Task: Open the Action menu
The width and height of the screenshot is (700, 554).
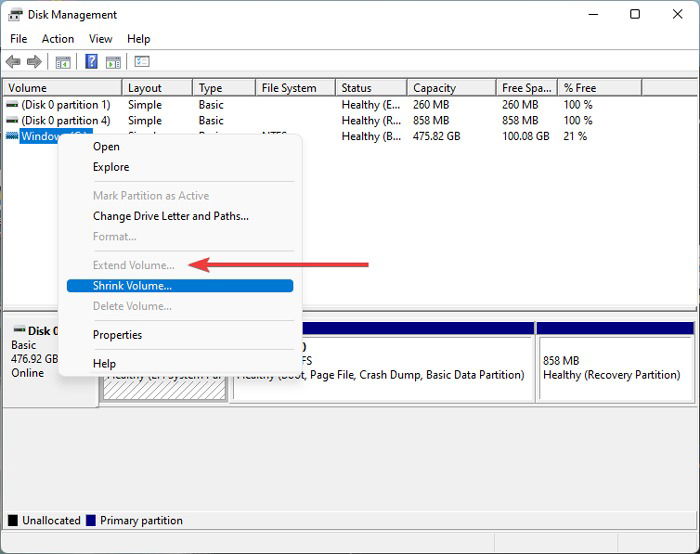Action: (58, 39)
